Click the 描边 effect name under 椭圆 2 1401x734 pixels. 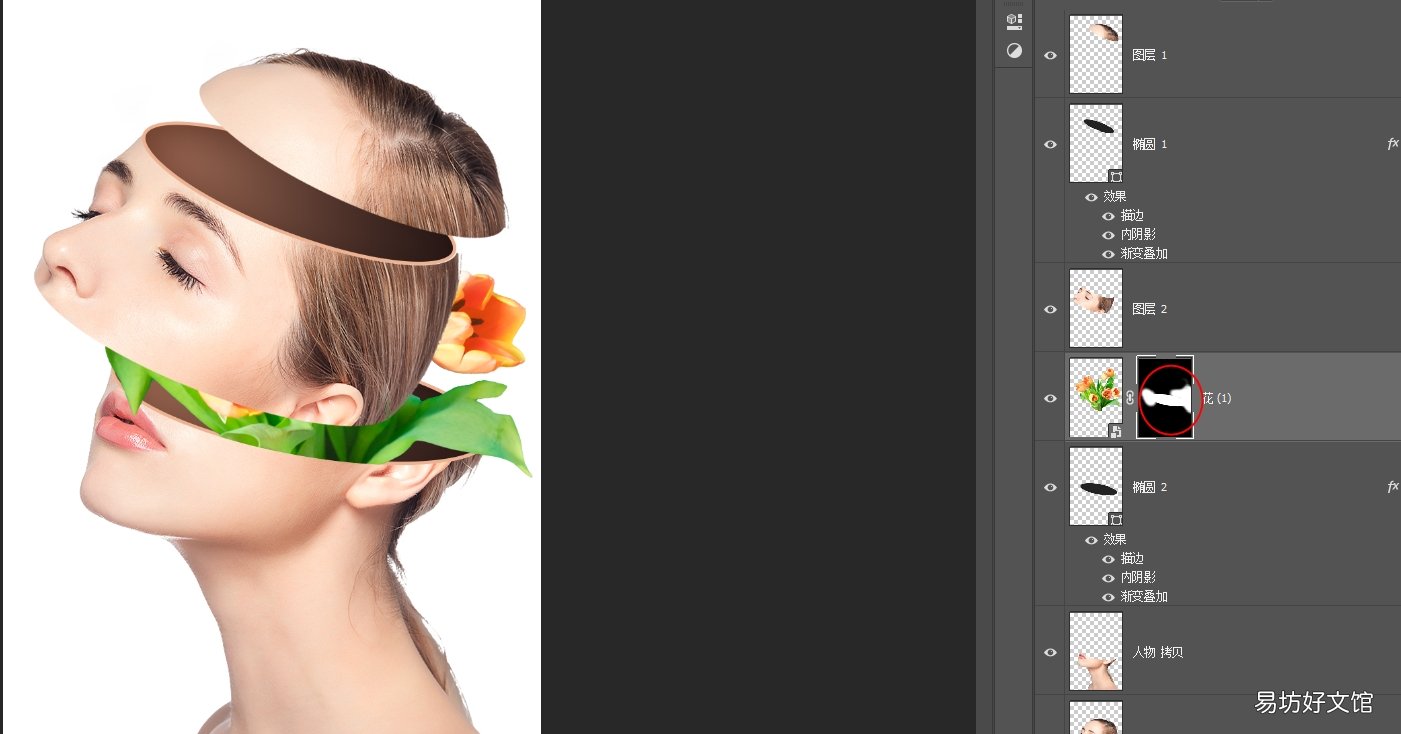1132,559
